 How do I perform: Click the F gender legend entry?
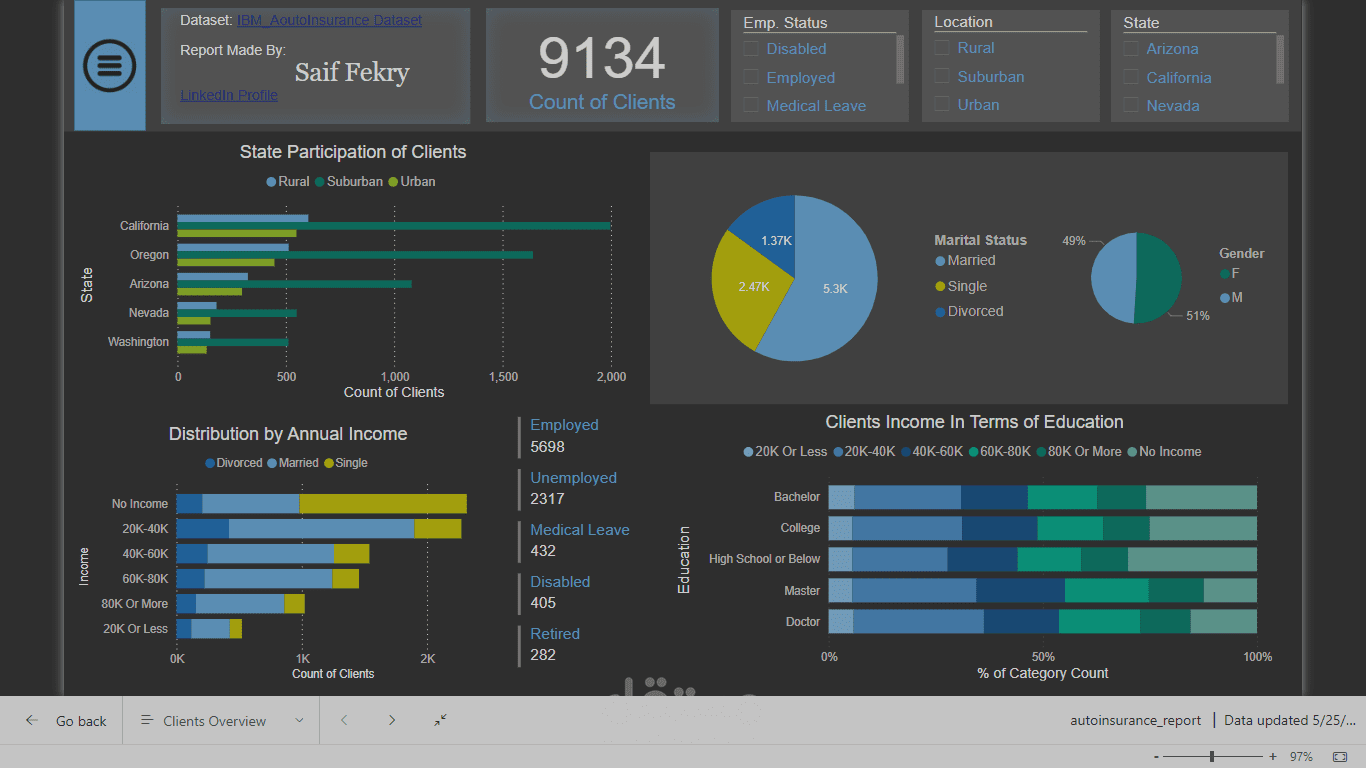point(1229,273)
